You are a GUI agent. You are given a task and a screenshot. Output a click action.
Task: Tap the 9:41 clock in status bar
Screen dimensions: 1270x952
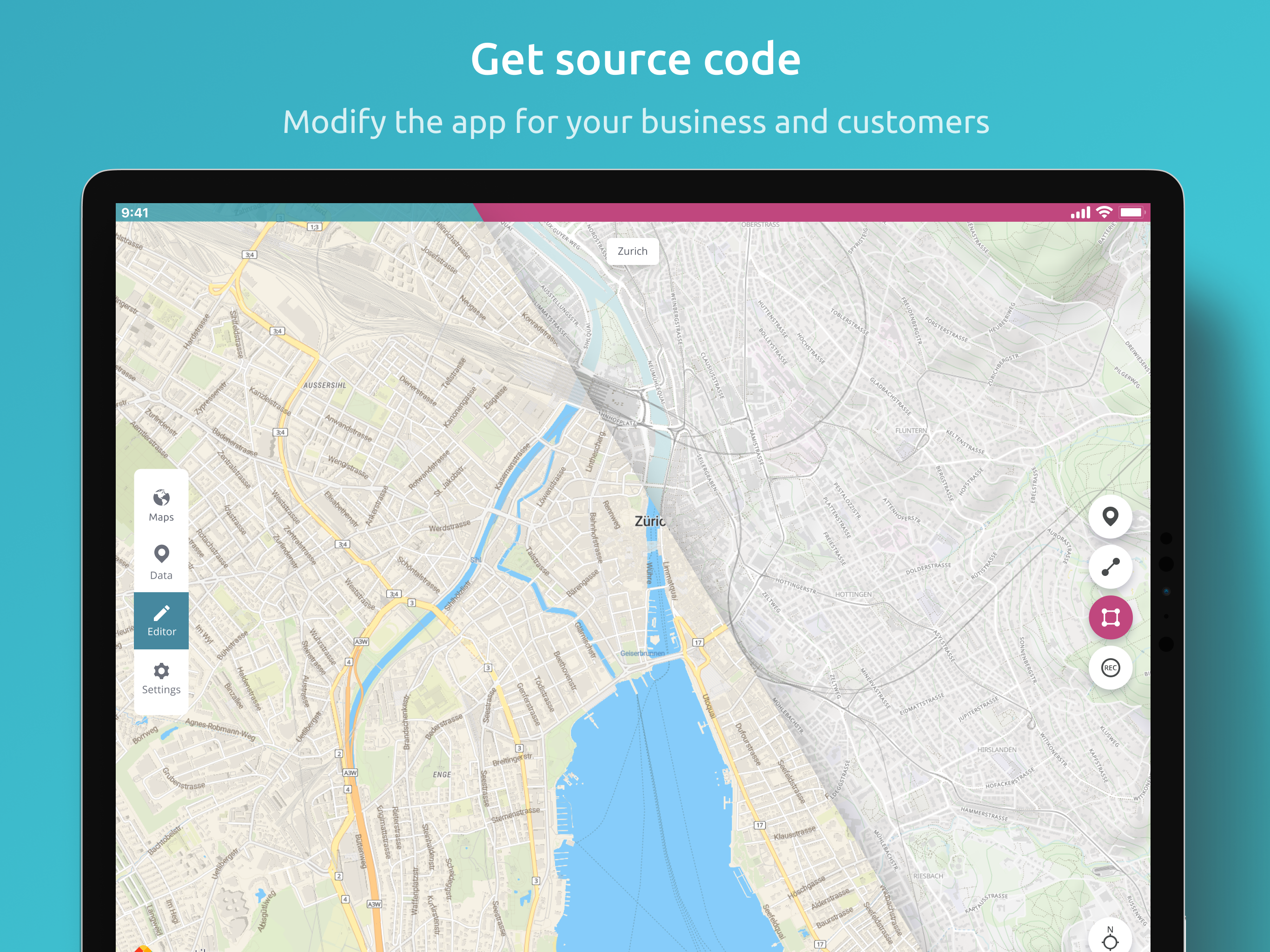[x=135, y=213]
